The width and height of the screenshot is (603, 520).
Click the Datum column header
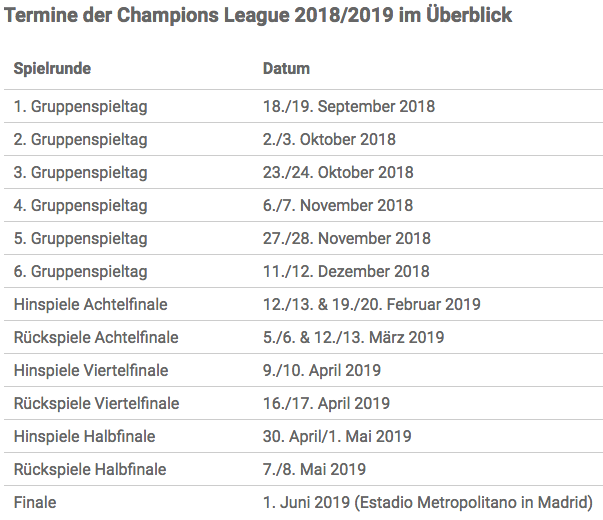pyautogui.click(x=286, y=68)
